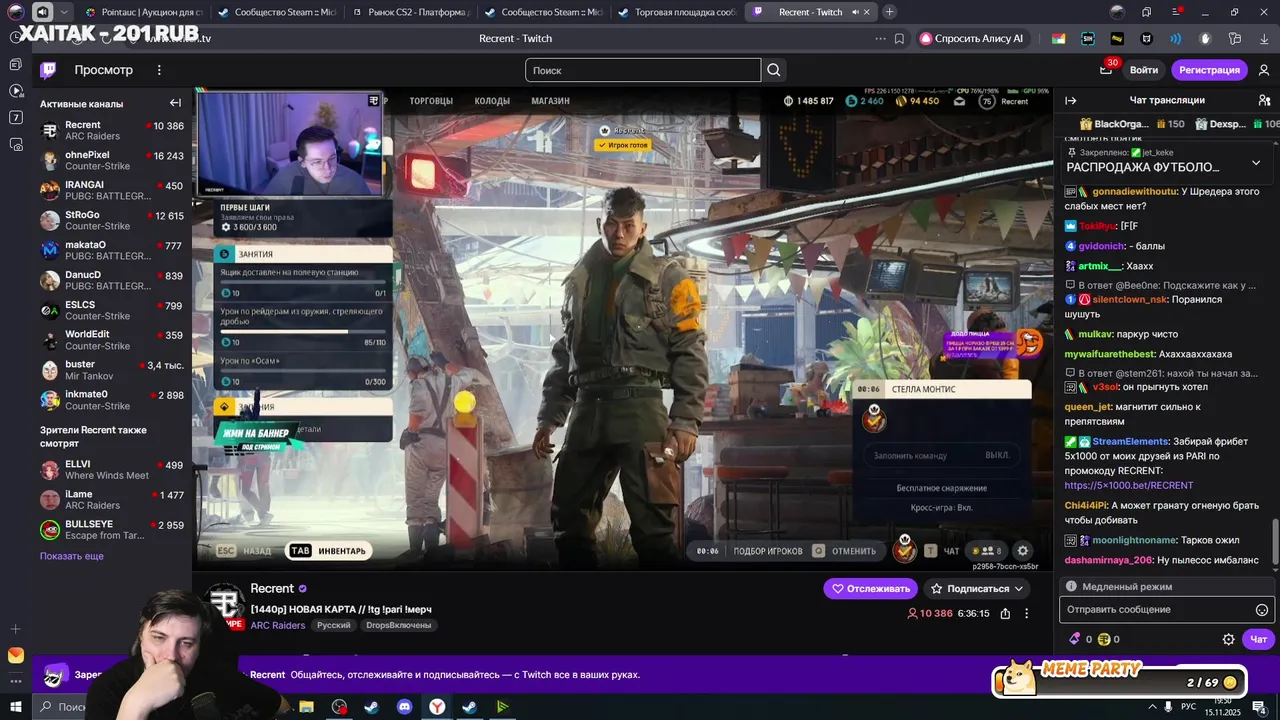Click the StreamElements username in chat

[x=1131, y=441]
